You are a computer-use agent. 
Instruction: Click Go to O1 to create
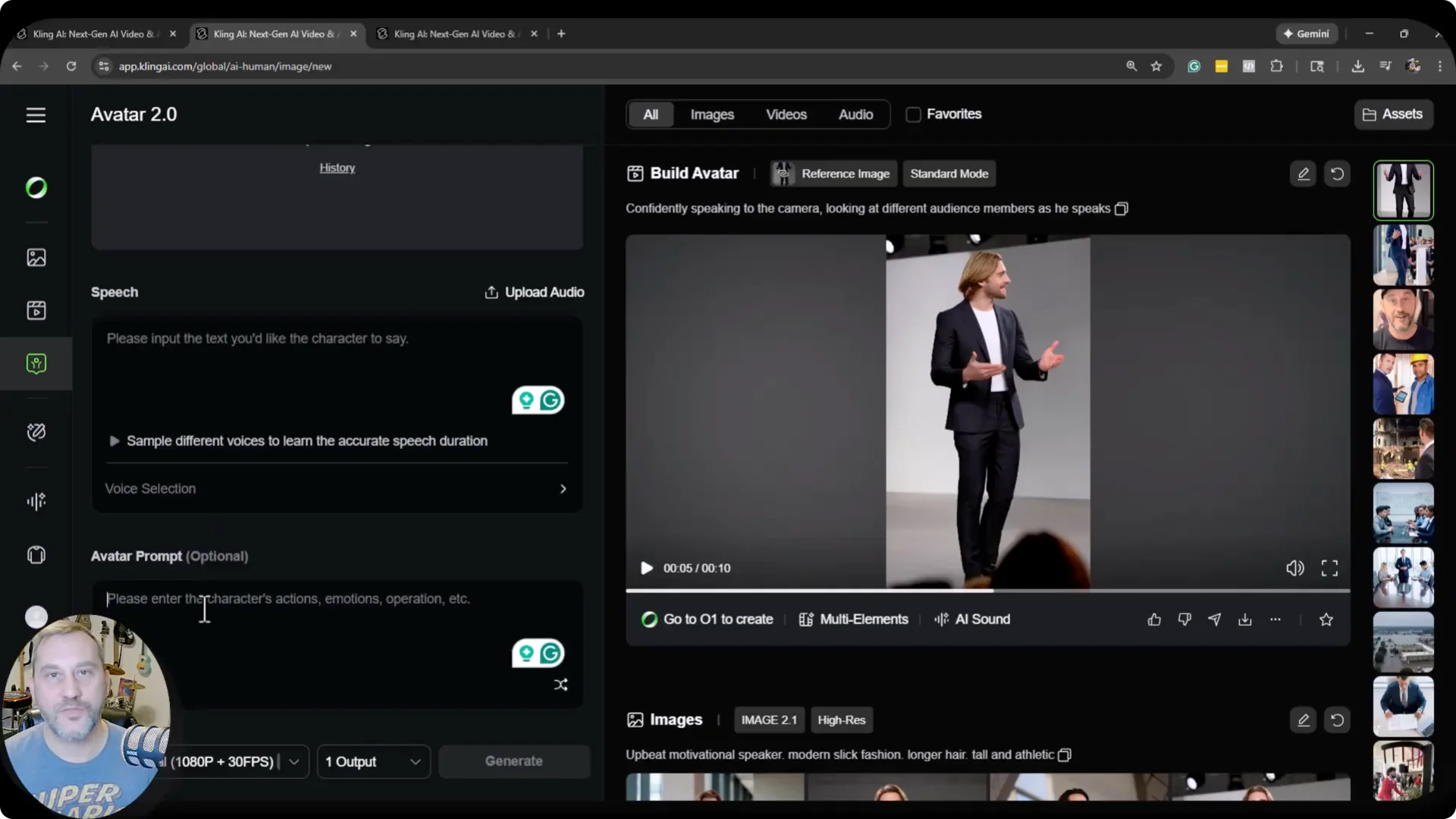click(707, 620)
